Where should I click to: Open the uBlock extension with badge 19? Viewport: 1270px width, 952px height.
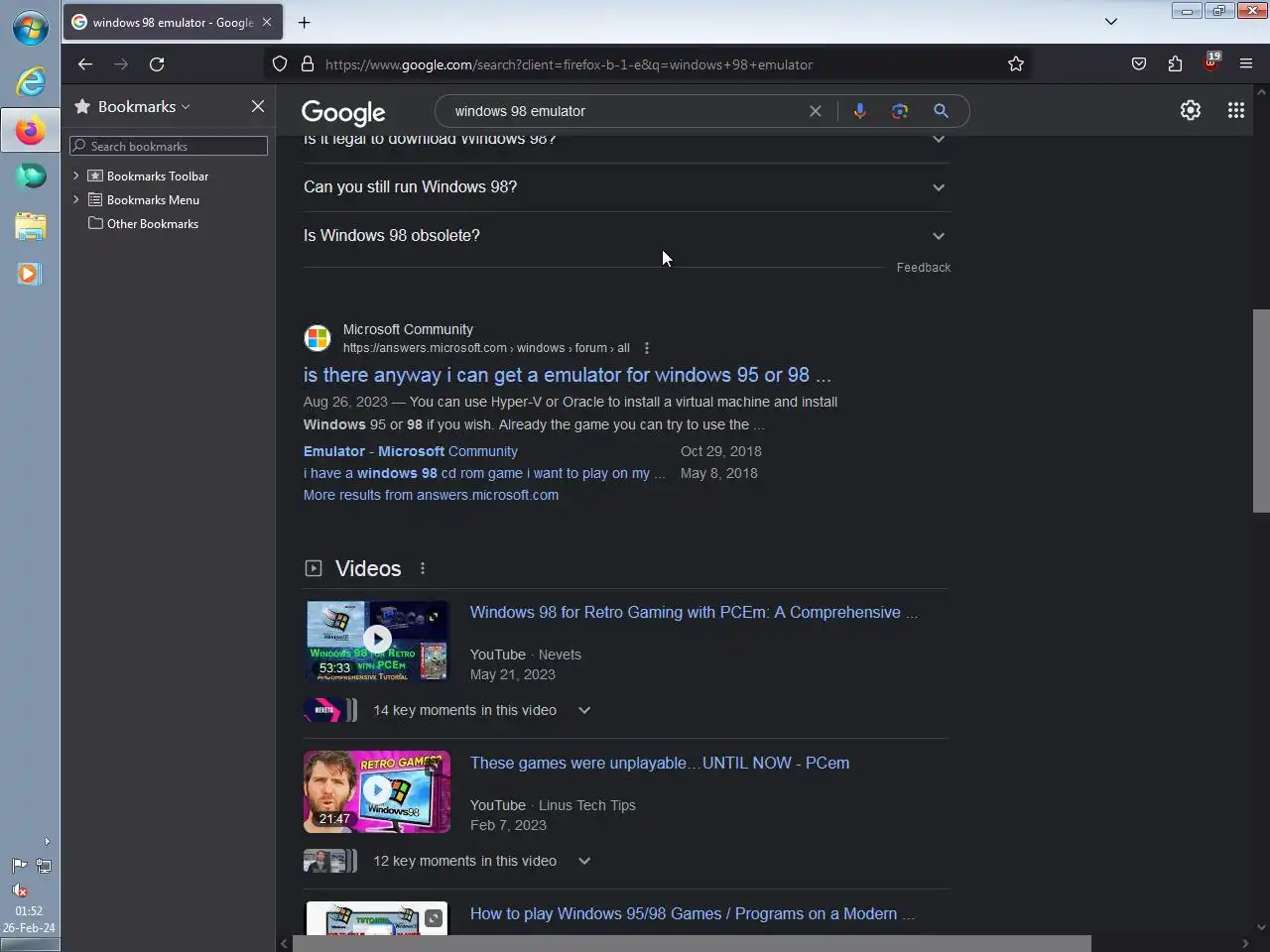pyautogui.click(x=1210, y=64)
